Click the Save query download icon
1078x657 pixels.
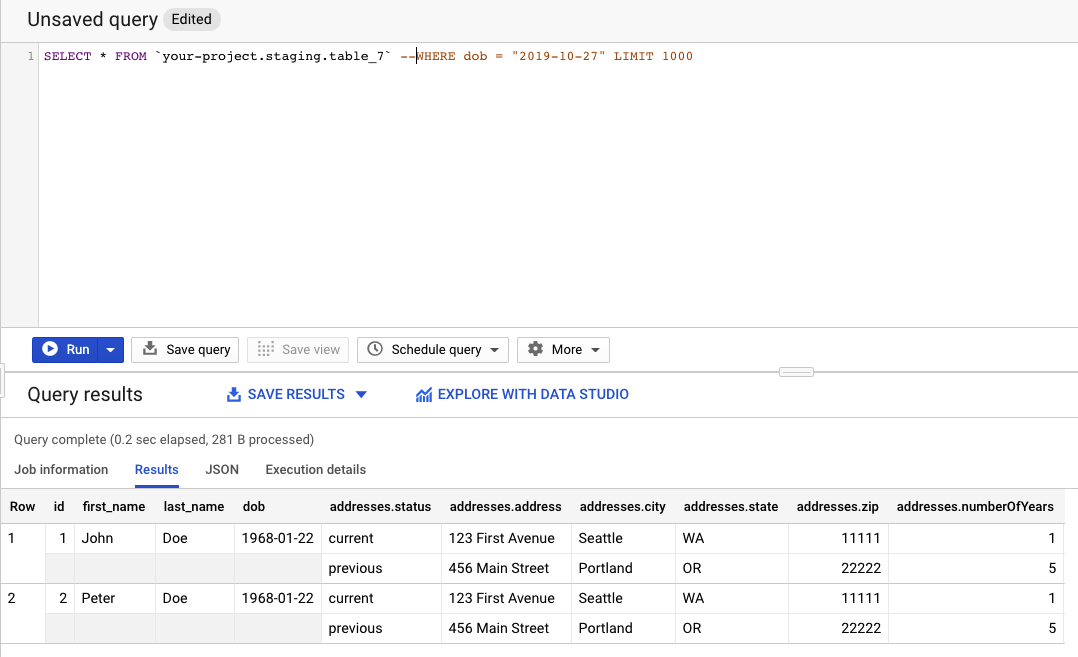[150, 349]
